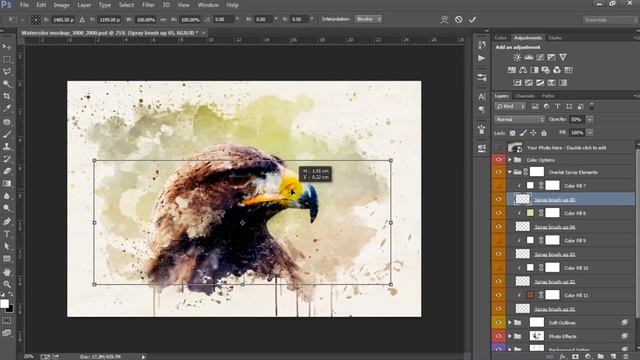Create a new group folder icon
640x360 pixels.
tap(600, 356)
